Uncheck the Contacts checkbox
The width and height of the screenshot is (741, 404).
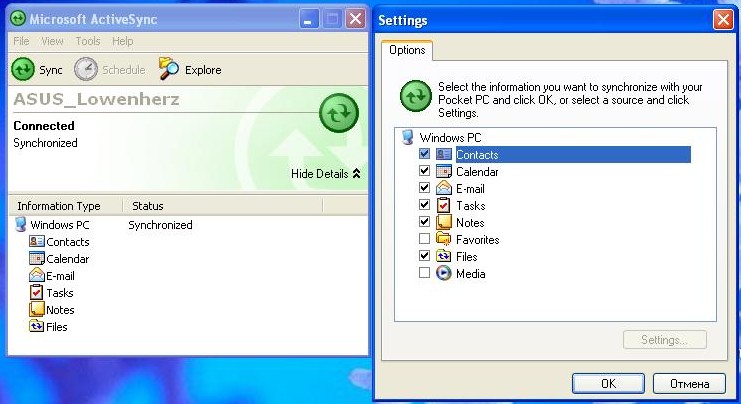coord(424,154)
